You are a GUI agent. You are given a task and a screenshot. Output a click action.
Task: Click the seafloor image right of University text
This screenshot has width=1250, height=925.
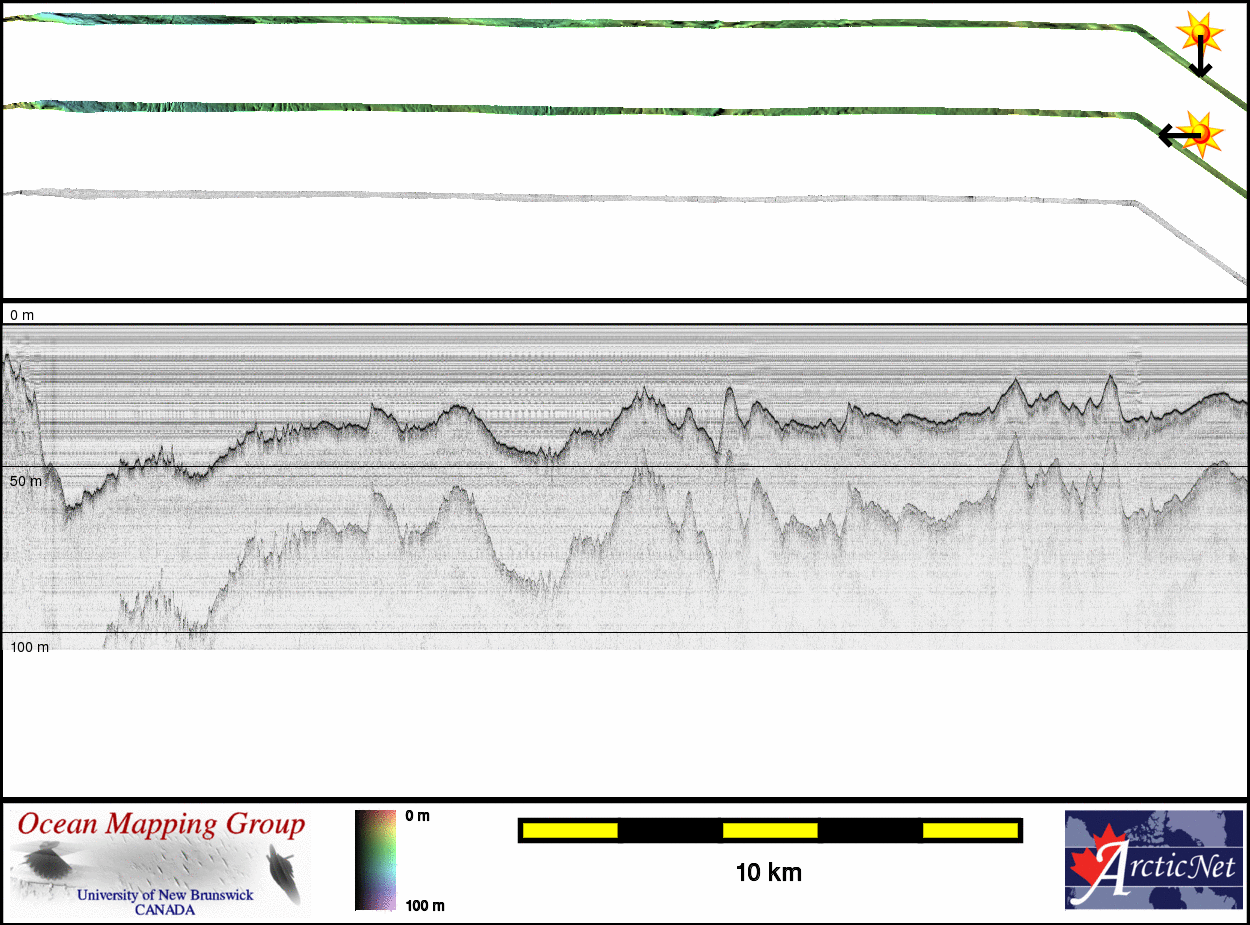[x=283, y=870]
